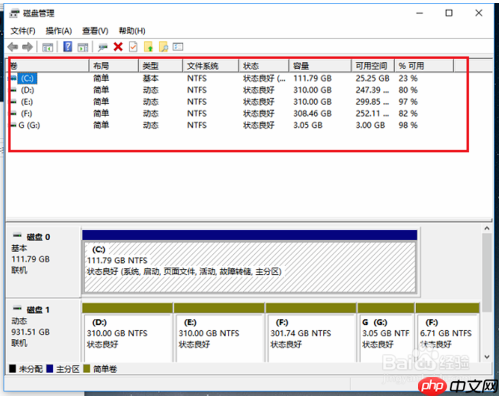
Task: Click the 23 % value in list
Action: pos(408,78)
